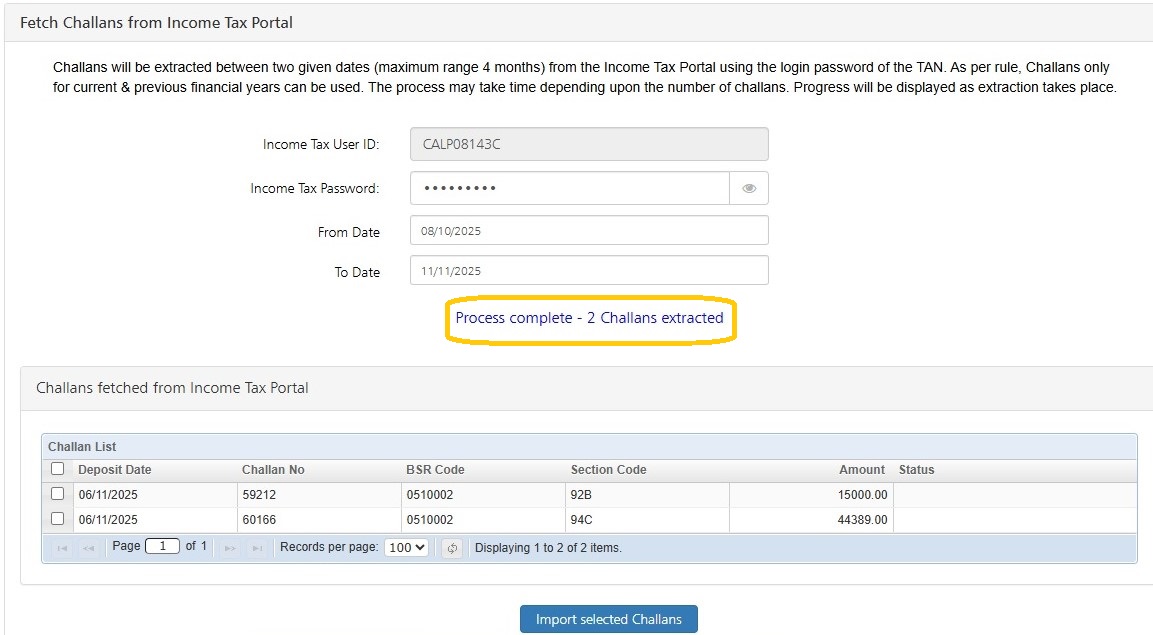
Task: Jump to last page of Challan List
Action: [257, 548]
